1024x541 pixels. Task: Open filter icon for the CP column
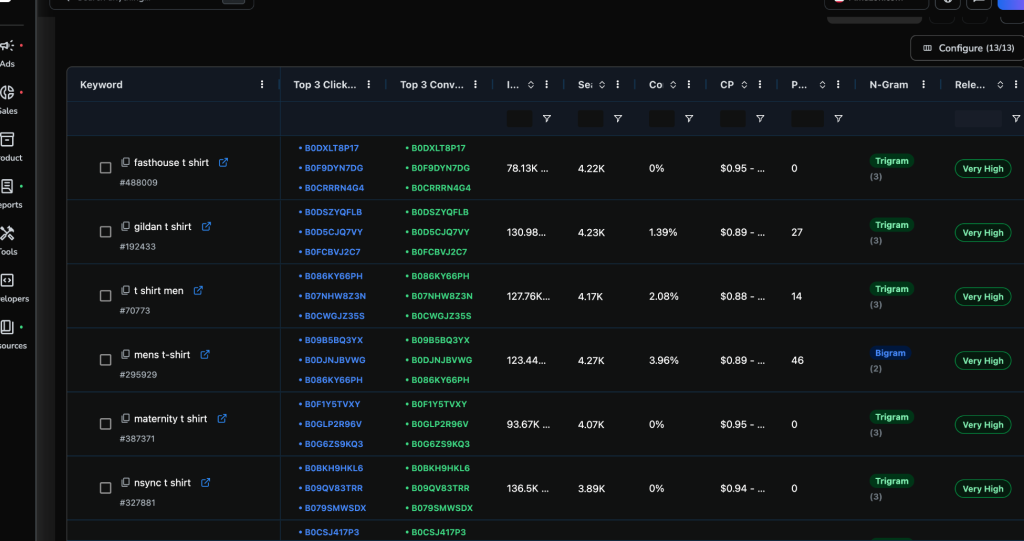(x=760, y=118)
